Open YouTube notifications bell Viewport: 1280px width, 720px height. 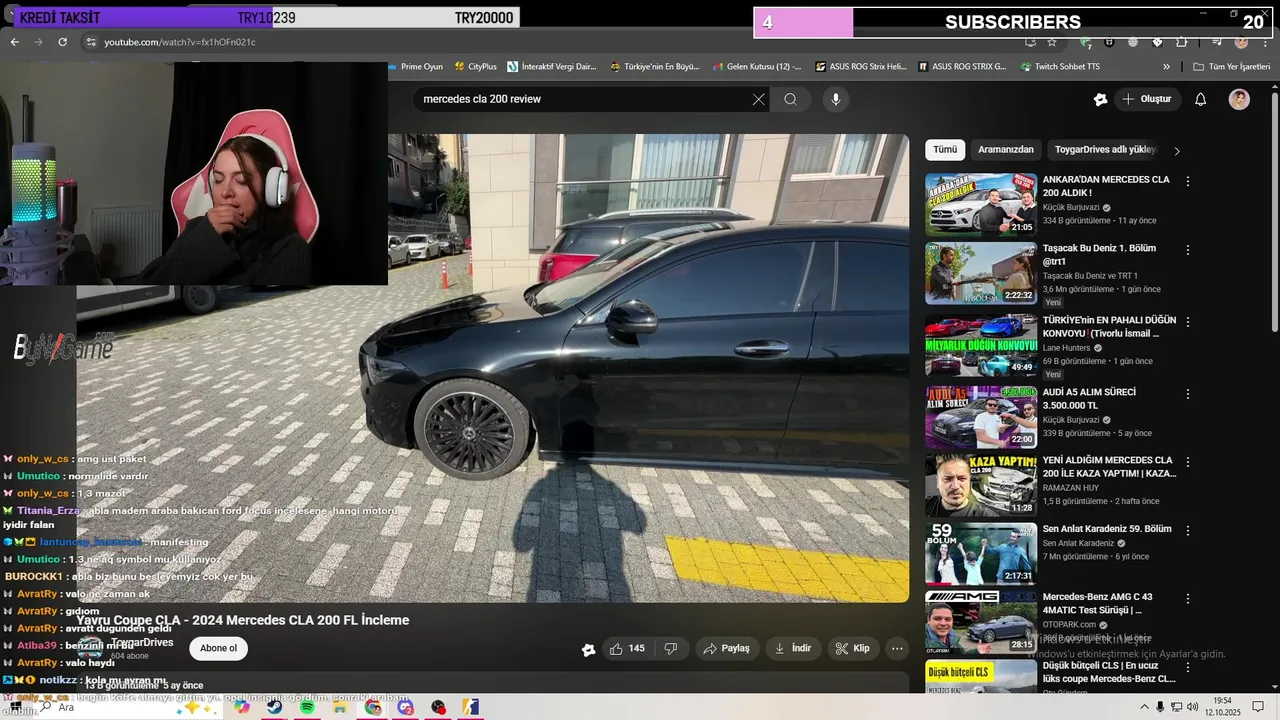point(1201,99)
